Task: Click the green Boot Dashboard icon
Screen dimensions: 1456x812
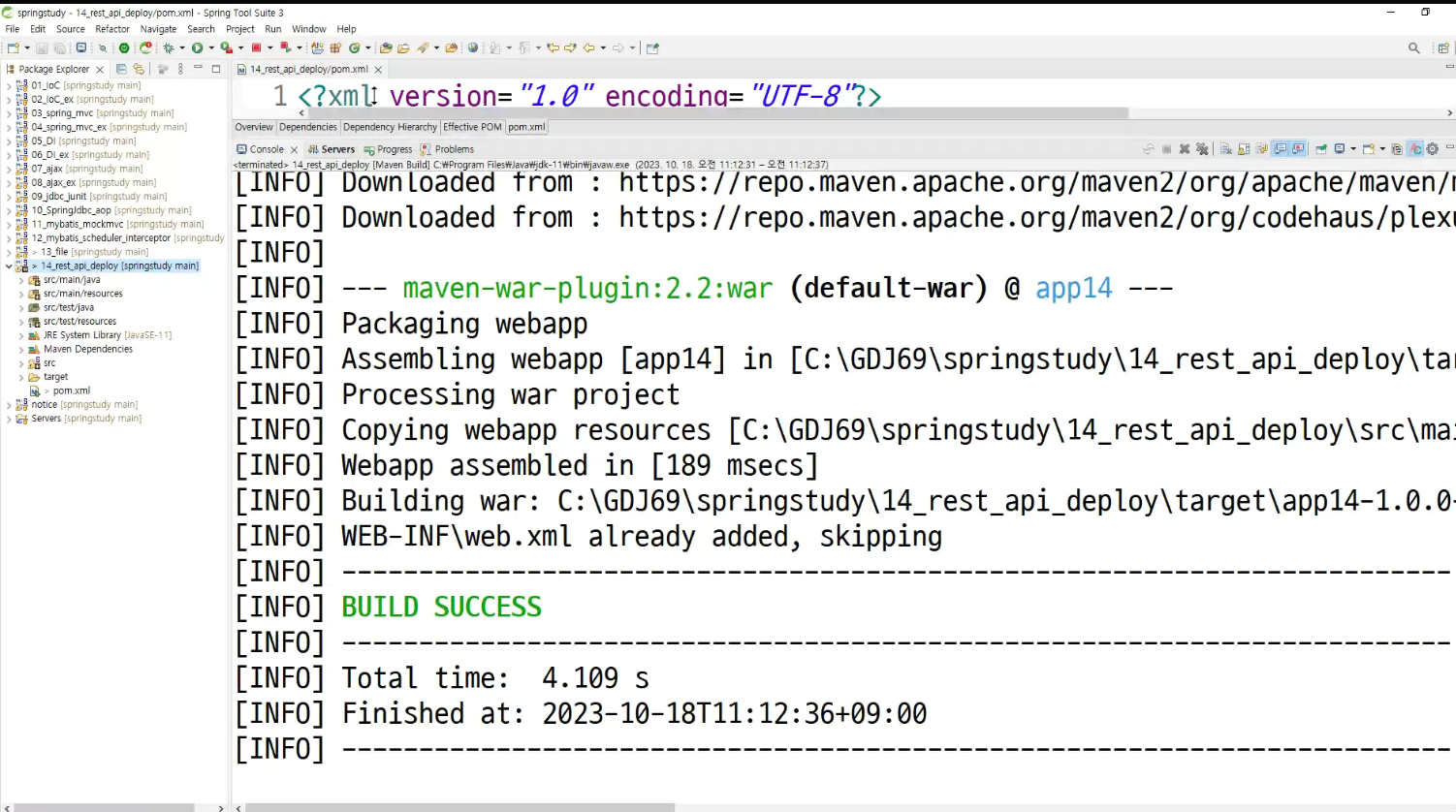Action: click(x=124, y=47)
